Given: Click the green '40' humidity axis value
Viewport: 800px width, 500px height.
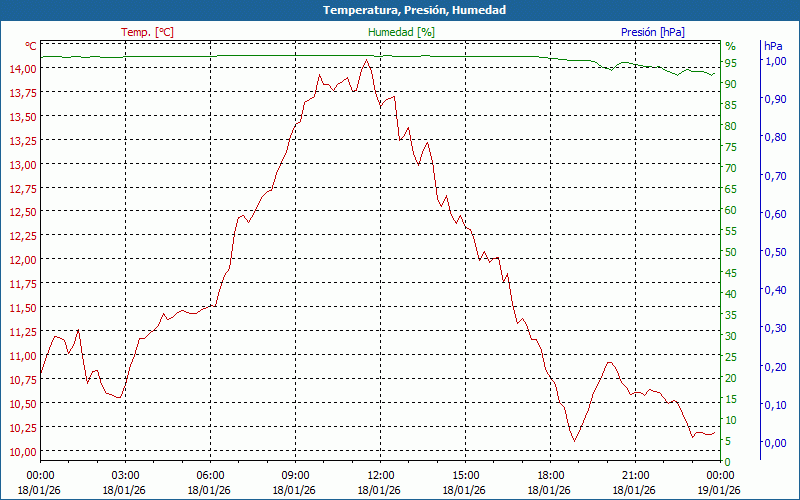Looking at the screenshot, I should (x=731, y=294).
